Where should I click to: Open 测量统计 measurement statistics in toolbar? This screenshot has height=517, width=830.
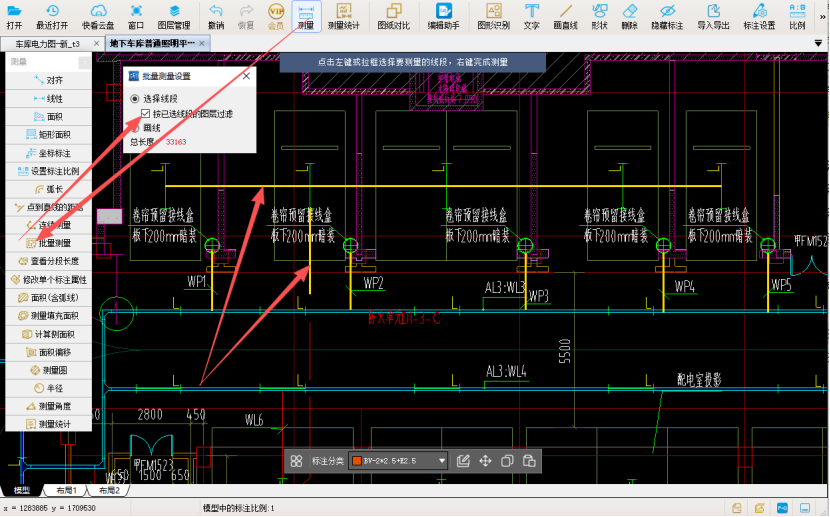pyautogui.click(x=344, y=15)
